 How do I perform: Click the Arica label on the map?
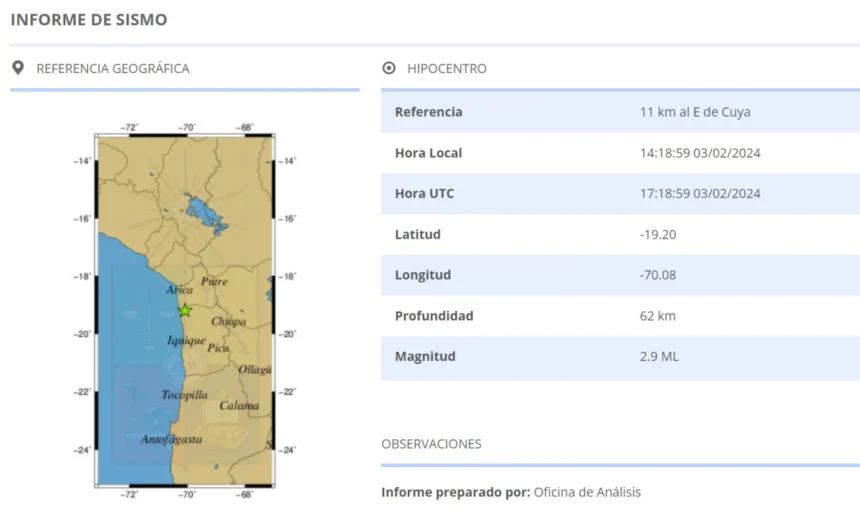pyautogui.click(x=179, y=290)
